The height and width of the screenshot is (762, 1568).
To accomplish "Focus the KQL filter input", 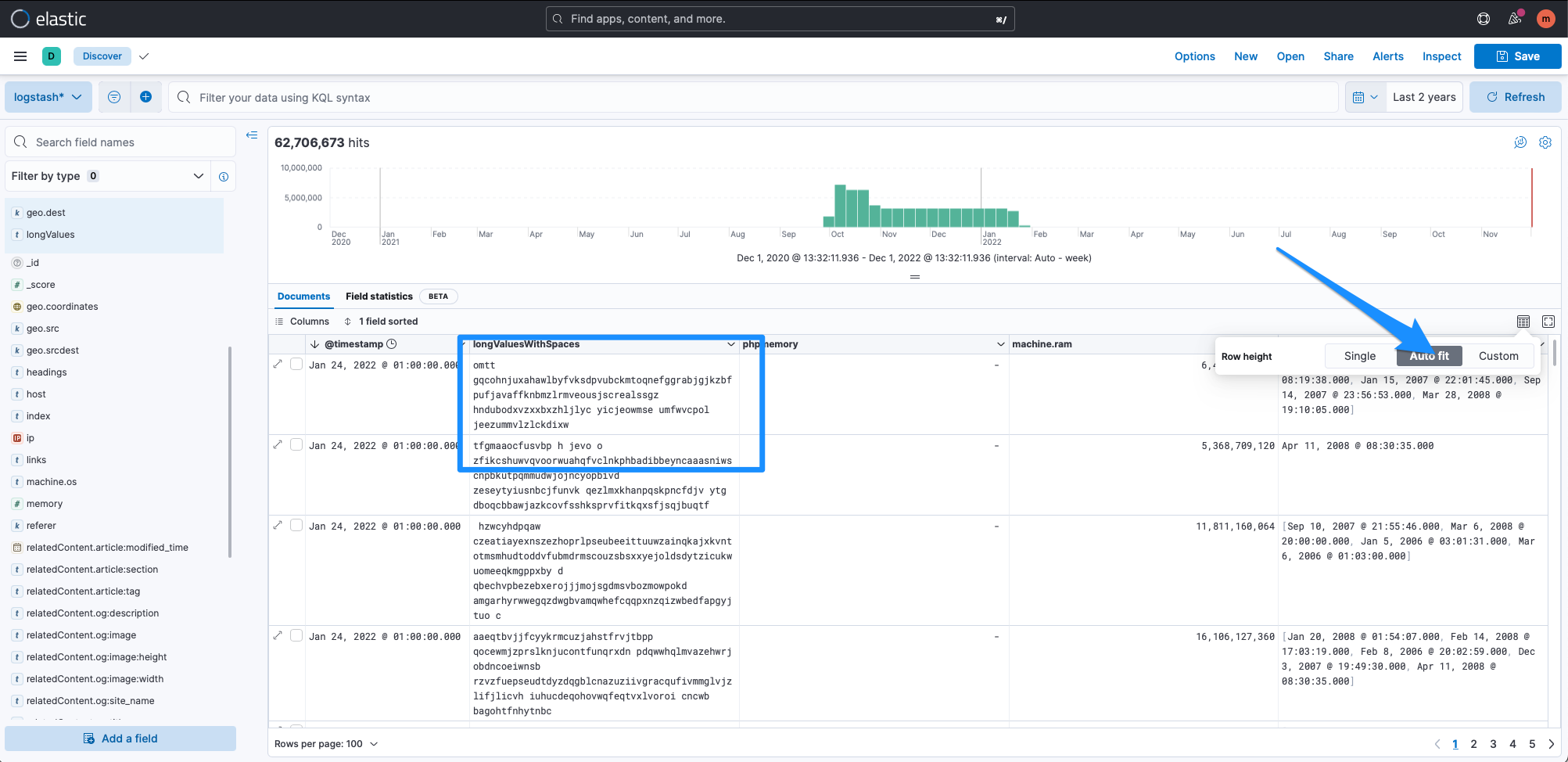I will coord(753,97).
